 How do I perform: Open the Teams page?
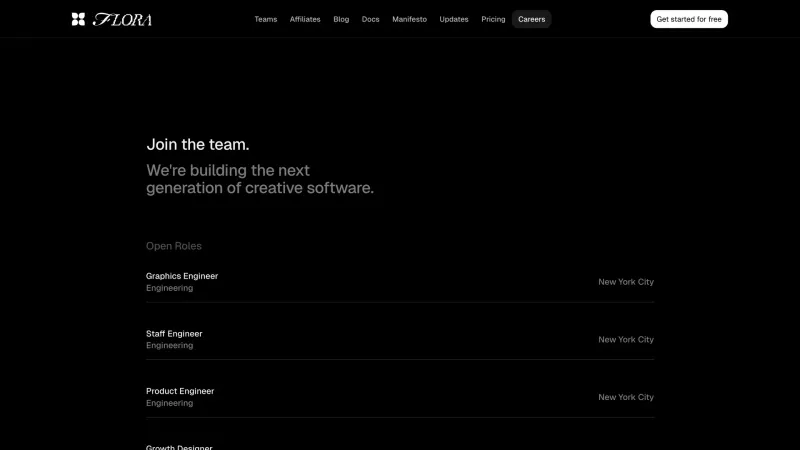266,19
